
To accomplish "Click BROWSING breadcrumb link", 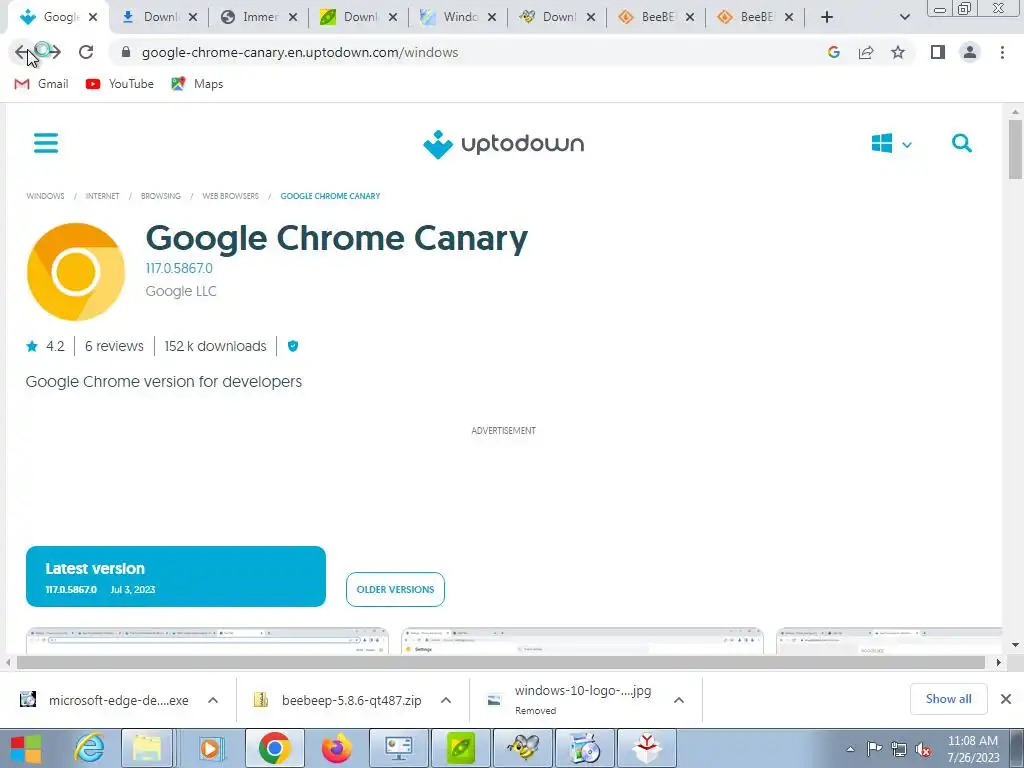I will pos(161,196).
